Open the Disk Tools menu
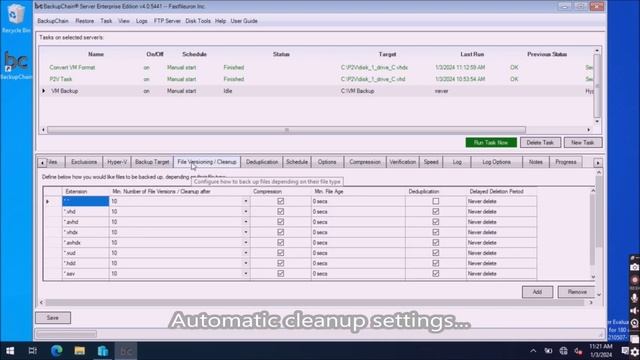The width and height of the screenshot is (640, 360). pyautogui.click(x=198, y=21)
